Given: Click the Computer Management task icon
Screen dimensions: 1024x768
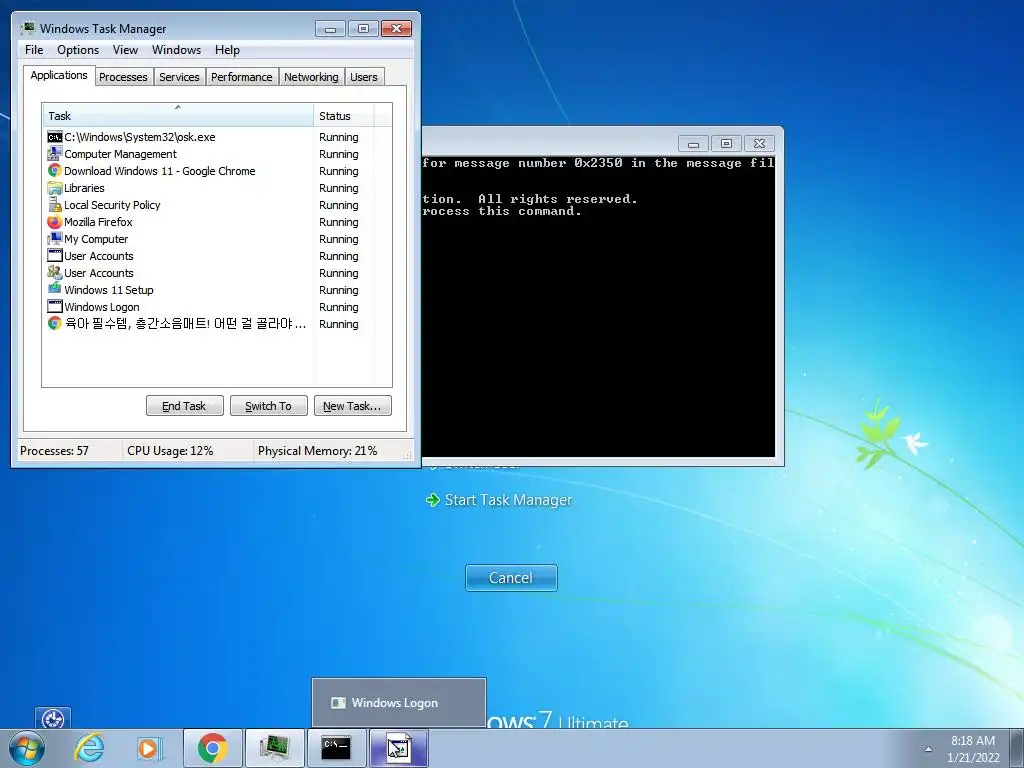Looking at the screenshot, I should pos(55,154).
